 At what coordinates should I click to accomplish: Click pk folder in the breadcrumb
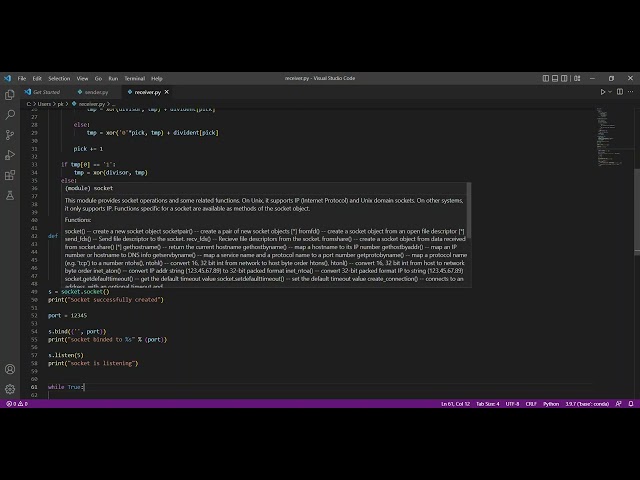point(60,104)
